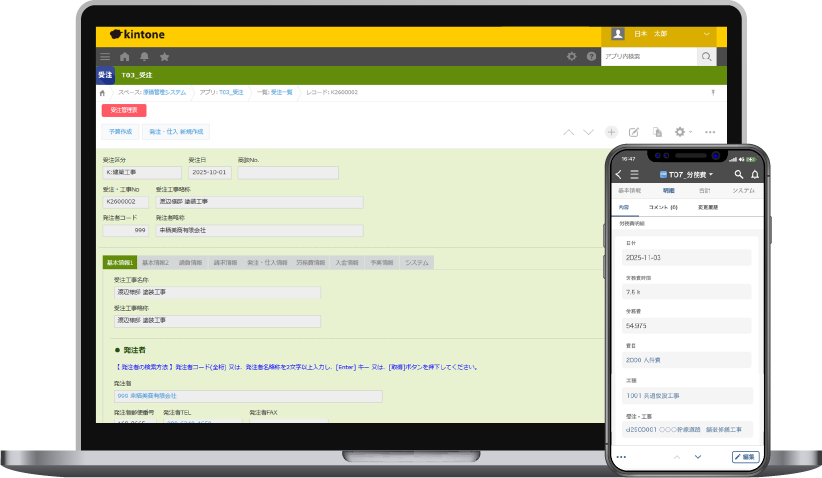Open the notifications bell in desktop header
822x478 pixels.
[x=144, y=57]
